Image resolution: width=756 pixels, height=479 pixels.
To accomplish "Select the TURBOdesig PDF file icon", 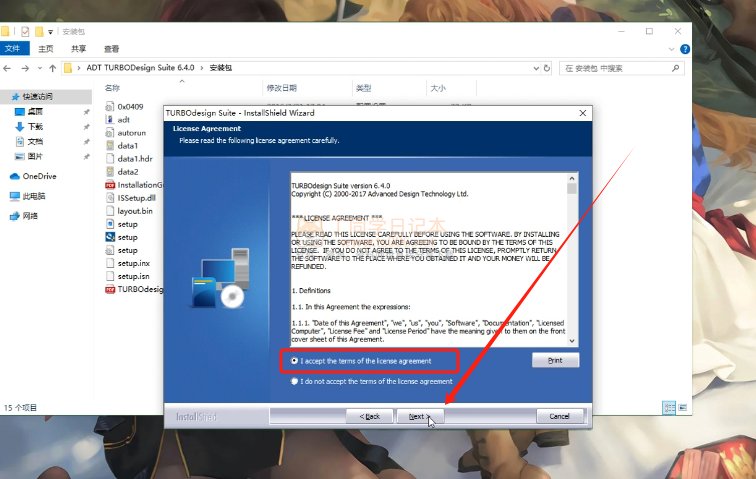I will pos(110,289).
